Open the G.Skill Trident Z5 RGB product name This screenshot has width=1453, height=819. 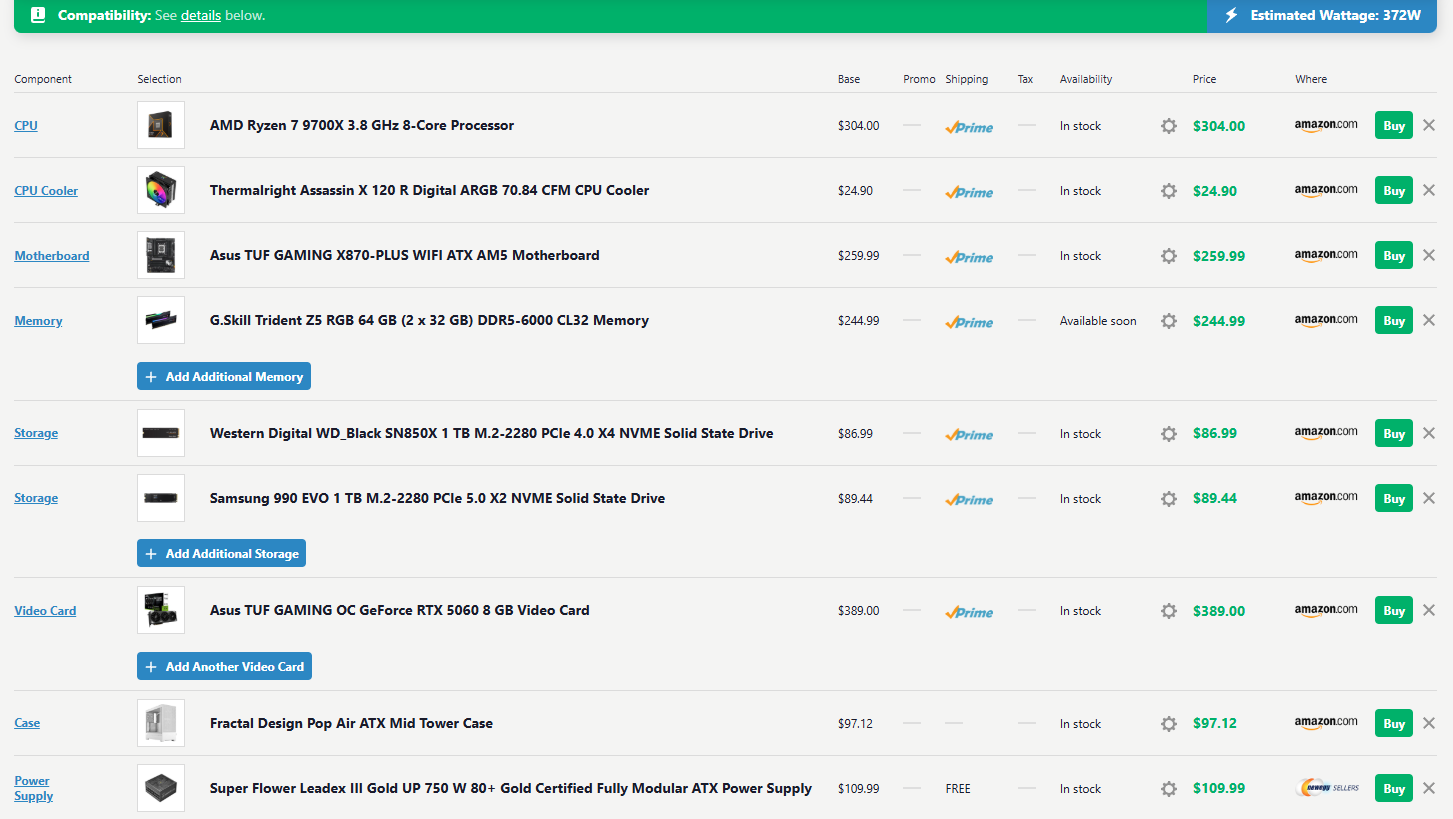click(x=429, y=321)
